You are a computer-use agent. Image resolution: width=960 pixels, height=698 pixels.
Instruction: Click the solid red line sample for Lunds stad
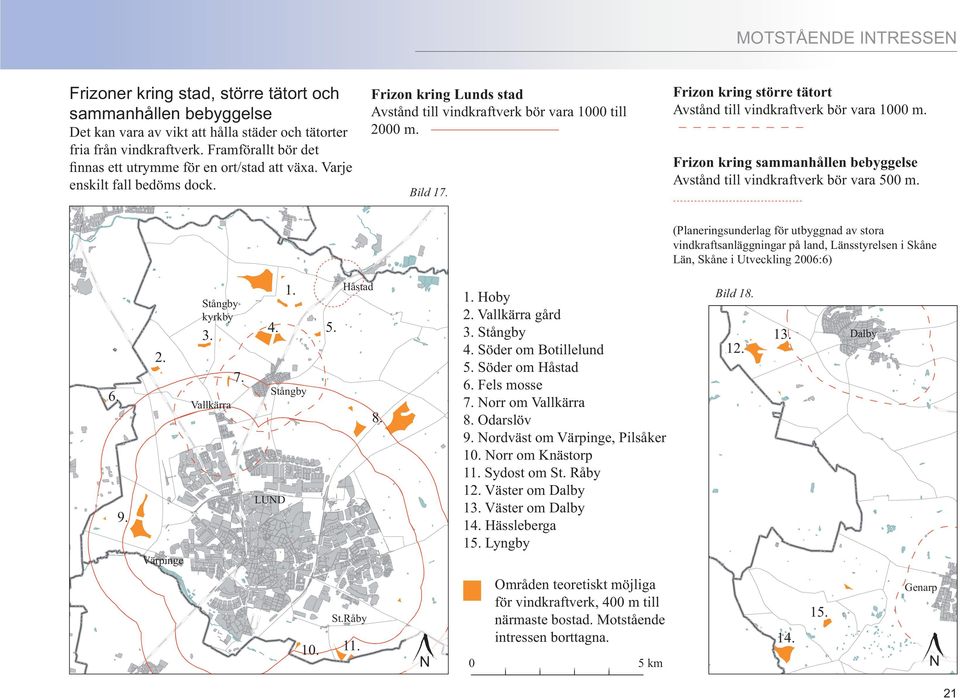coord(495,130)
